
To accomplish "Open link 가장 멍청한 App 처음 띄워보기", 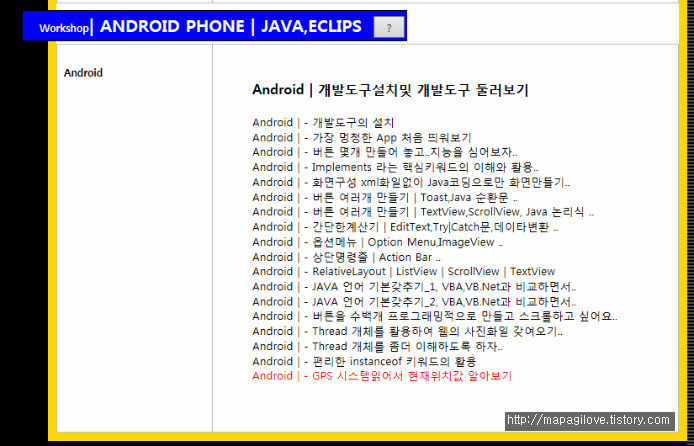I will [362, 138].
